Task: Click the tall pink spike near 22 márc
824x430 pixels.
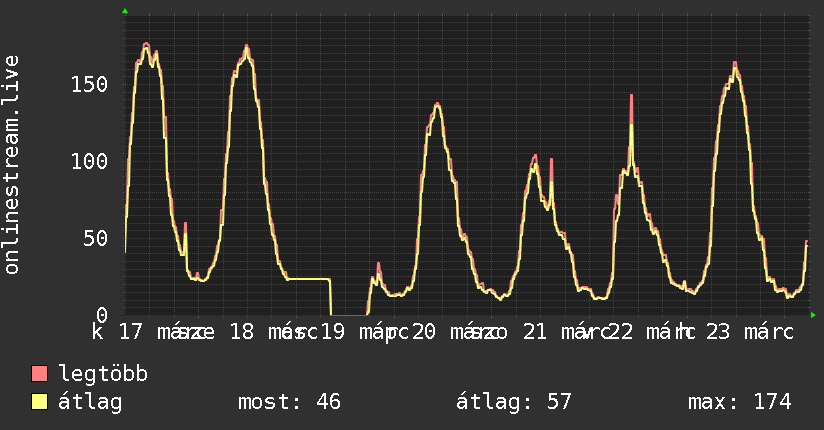Action: point(631,110)
